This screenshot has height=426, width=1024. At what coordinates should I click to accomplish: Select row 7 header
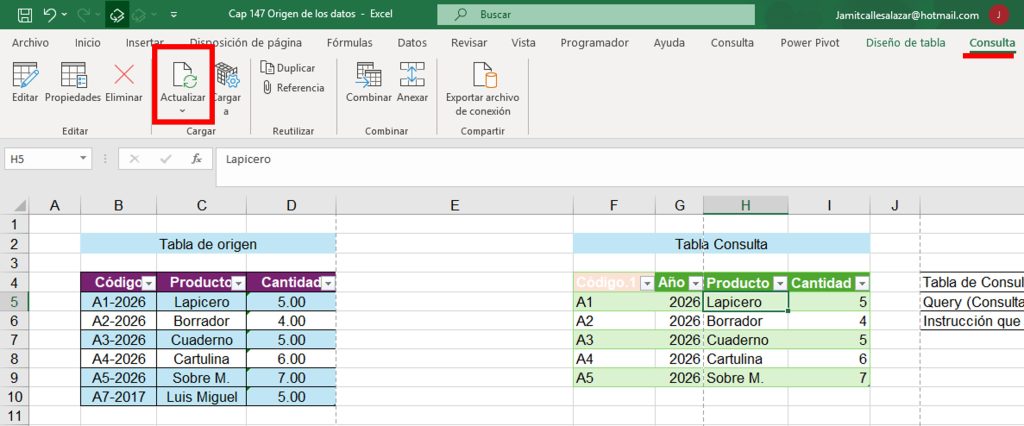click(x=14, y=340)
